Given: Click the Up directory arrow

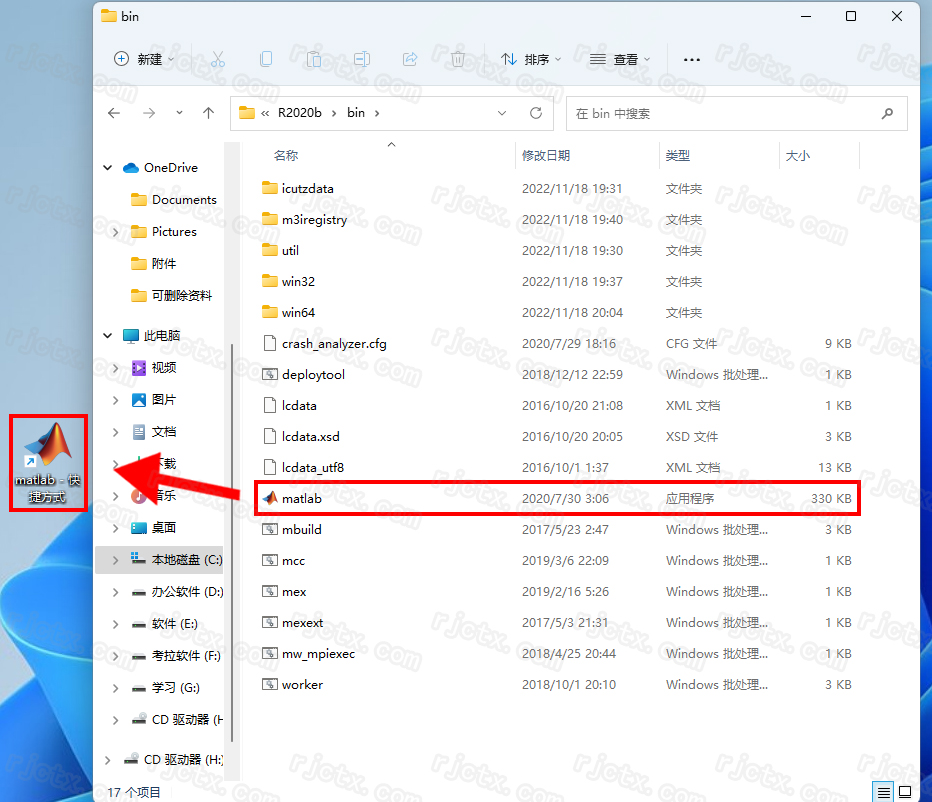Looking at the screenshot, I should (208, 113).
